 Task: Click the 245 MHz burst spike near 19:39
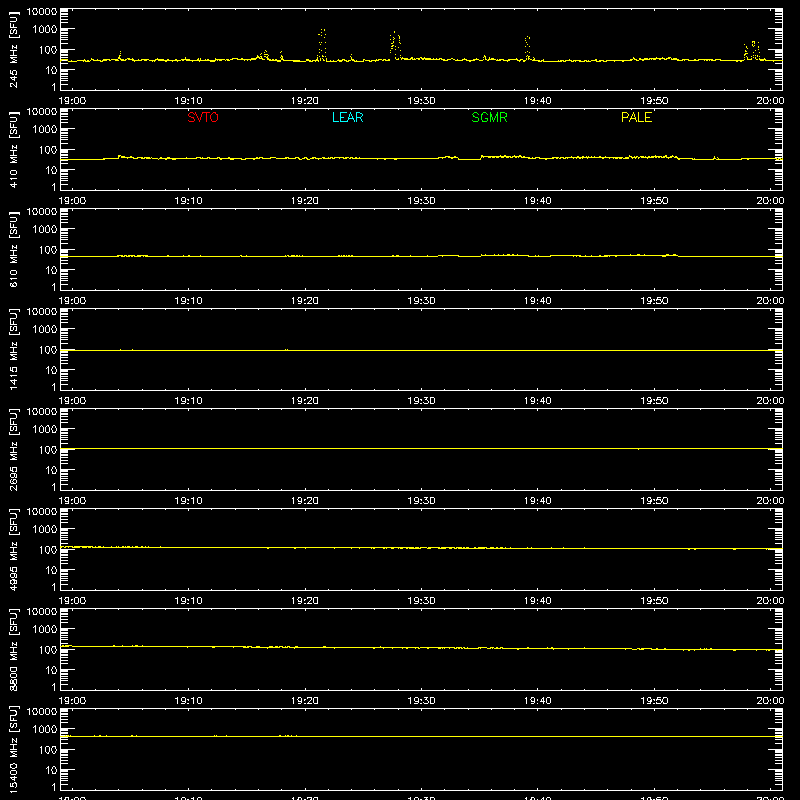pos(528,48)
